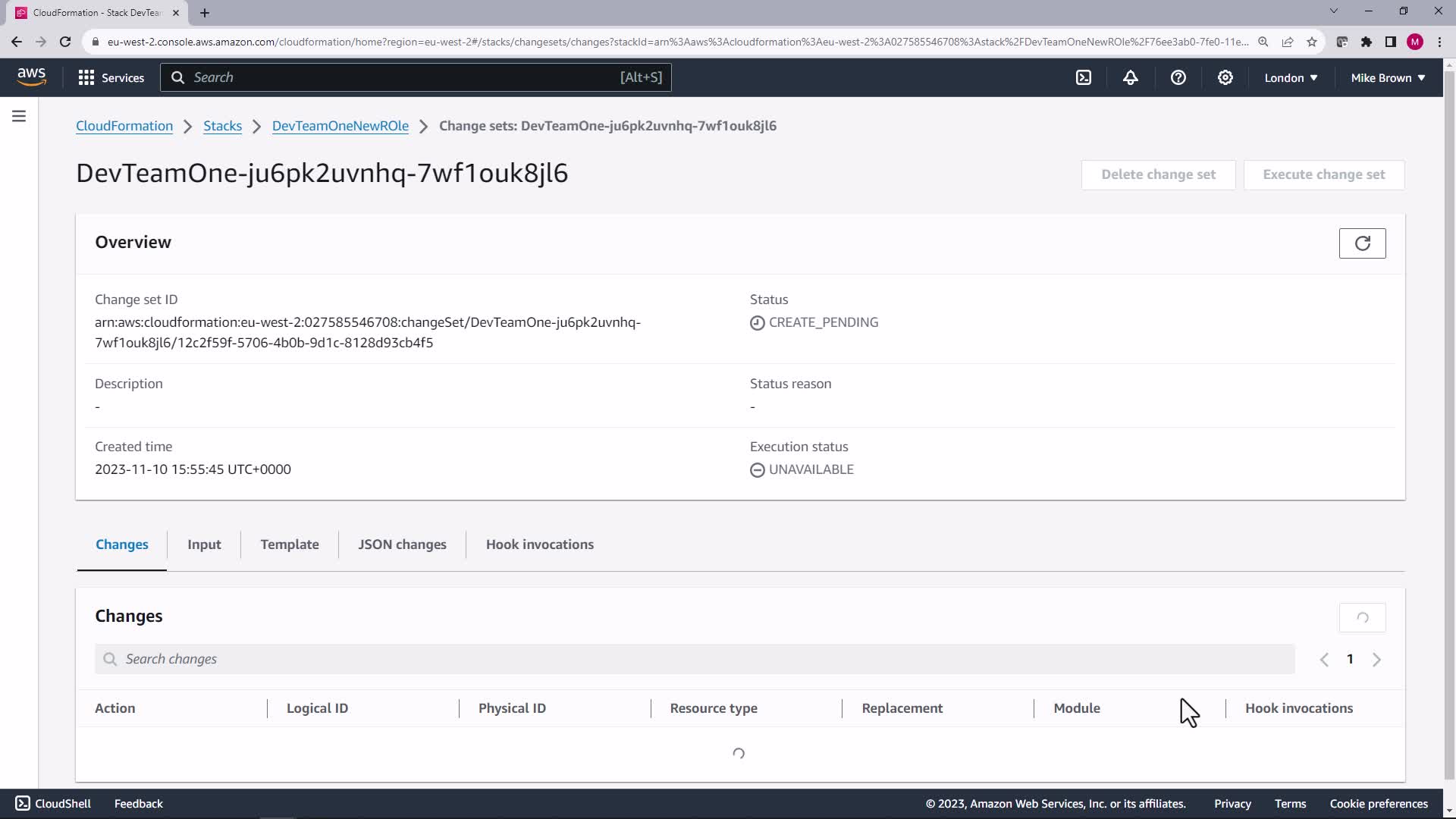Click the AWS logo home icon
This screenshot has height=819, width=1456.
point(31,77)
